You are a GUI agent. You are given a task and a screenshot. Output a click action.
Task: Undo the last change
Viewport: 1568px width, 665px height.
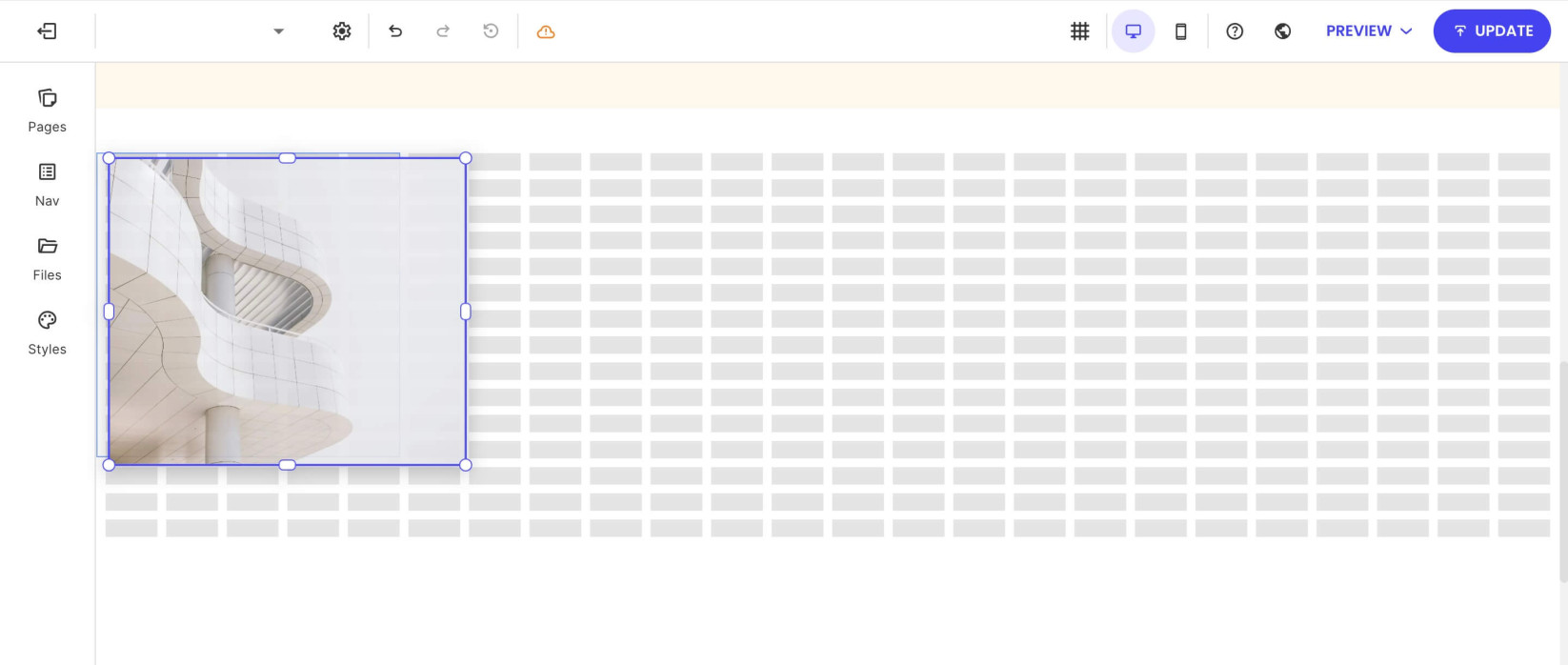tap(395, 31)
